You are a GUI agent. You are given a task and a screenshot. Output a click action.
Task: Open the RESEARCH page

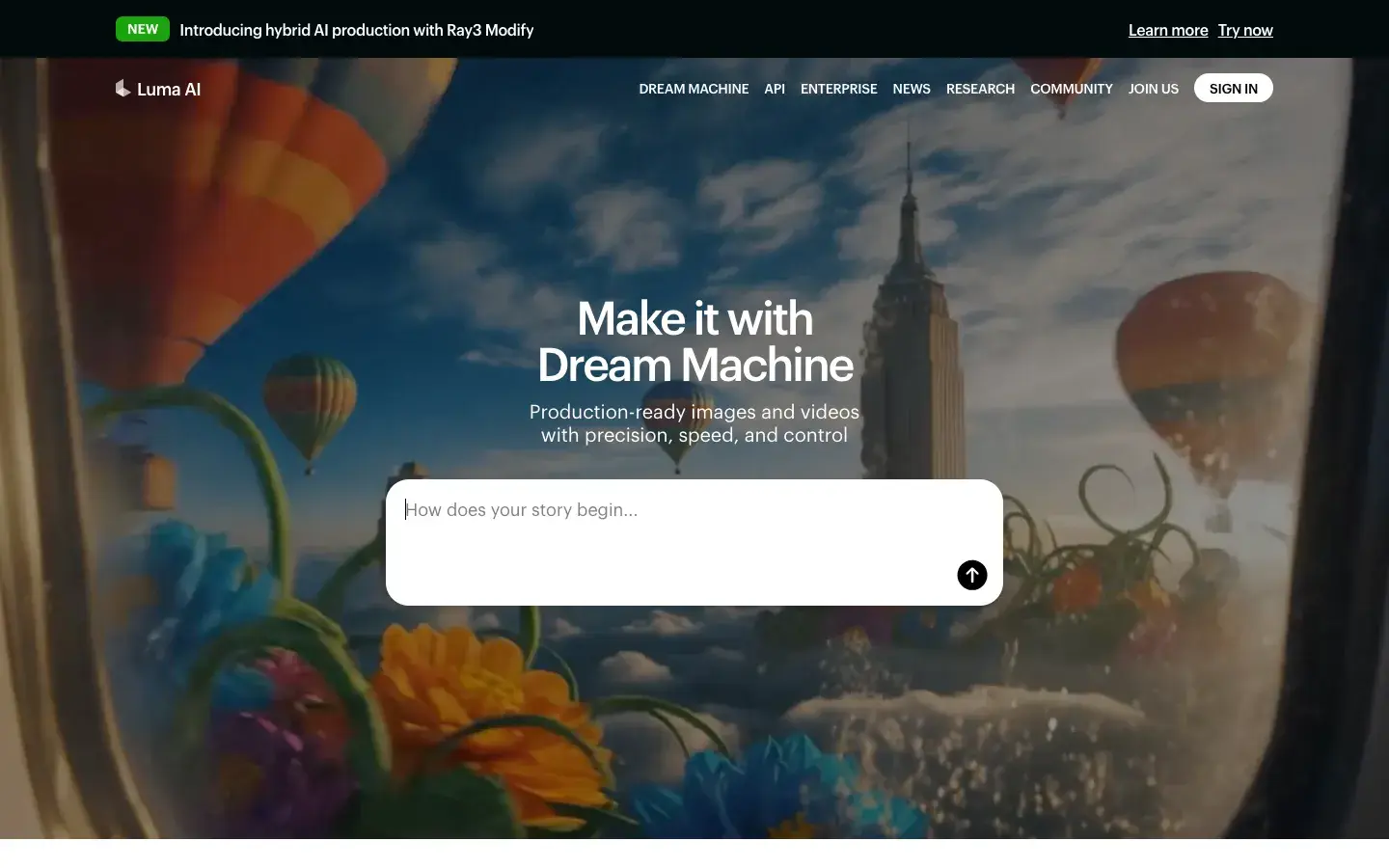click(x=980, y=89)
